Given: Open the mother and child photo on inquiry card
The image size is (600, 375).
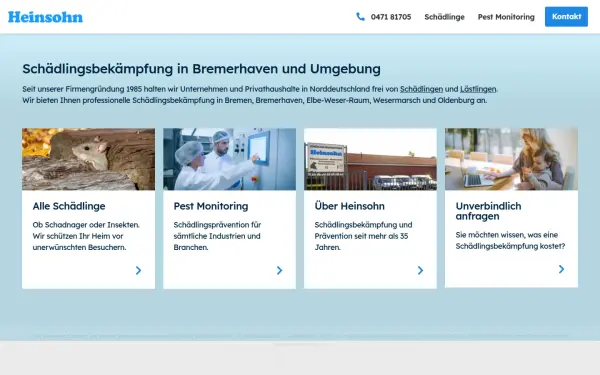Looking at the screenshot, I should [511, 159].
